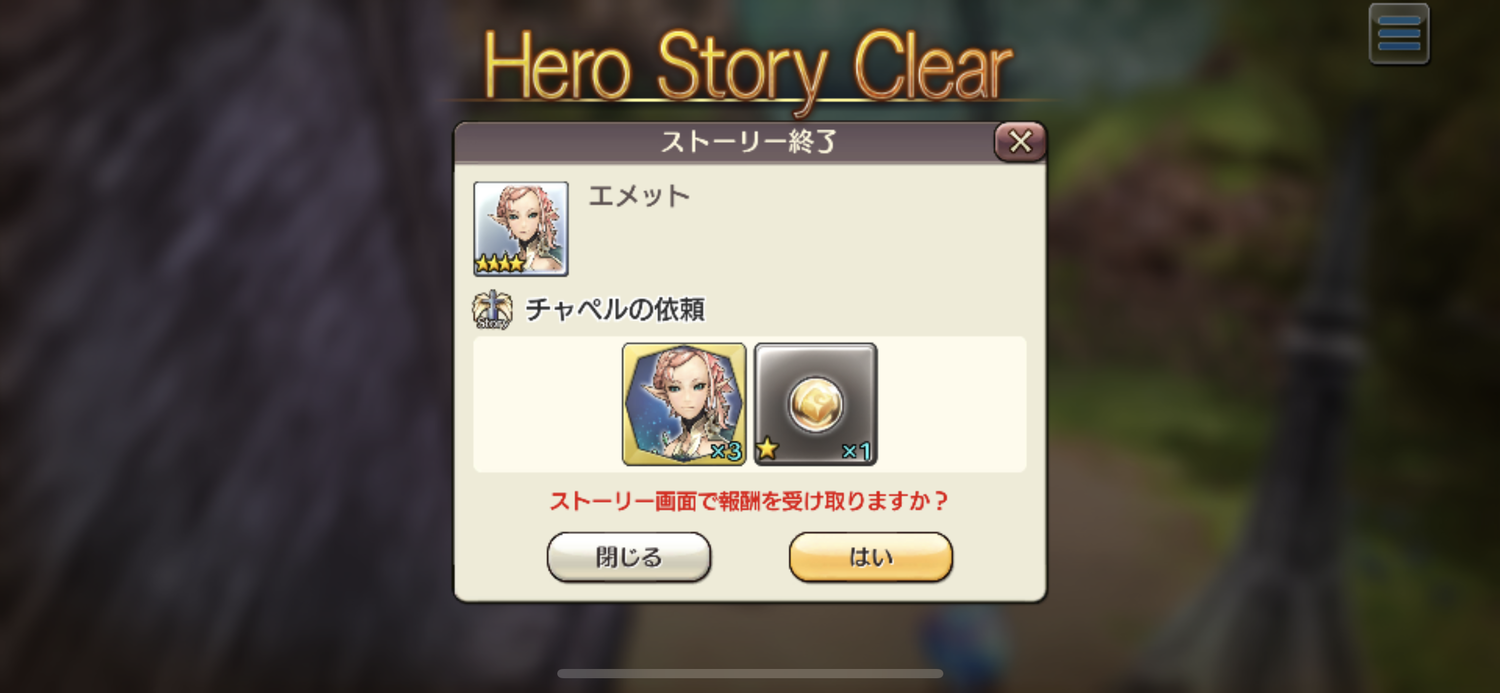Image resolution: width=1500 pixels, height=693 pixels.
Task: Tap the ×1 quantity on the coin reward
Action: coord(856,452)
